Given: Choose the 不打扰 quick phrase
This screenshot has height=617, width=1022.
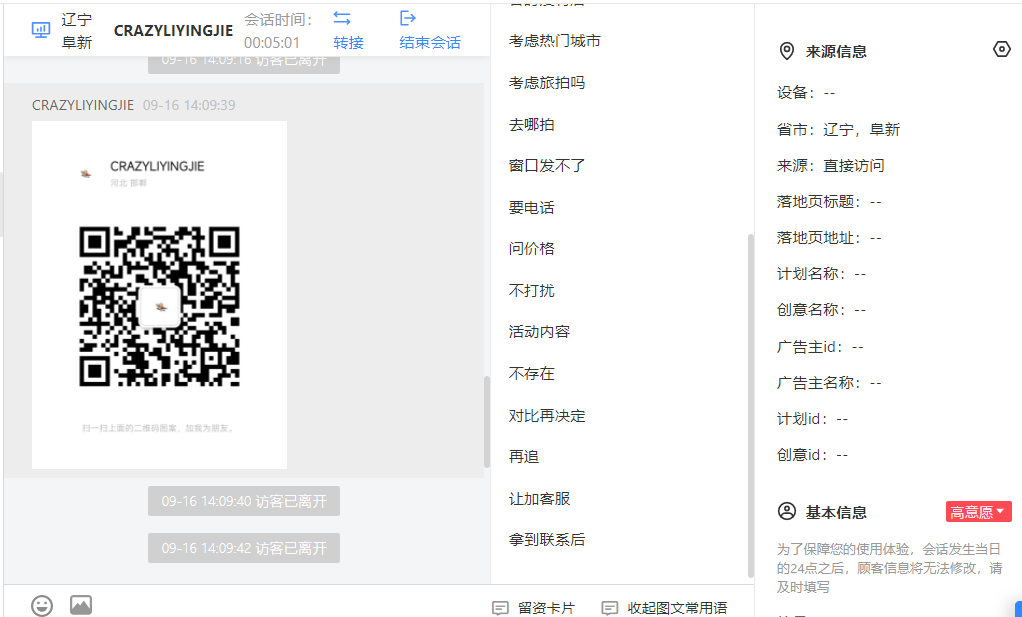Looking at the screenshot, I should click(531, 290).
